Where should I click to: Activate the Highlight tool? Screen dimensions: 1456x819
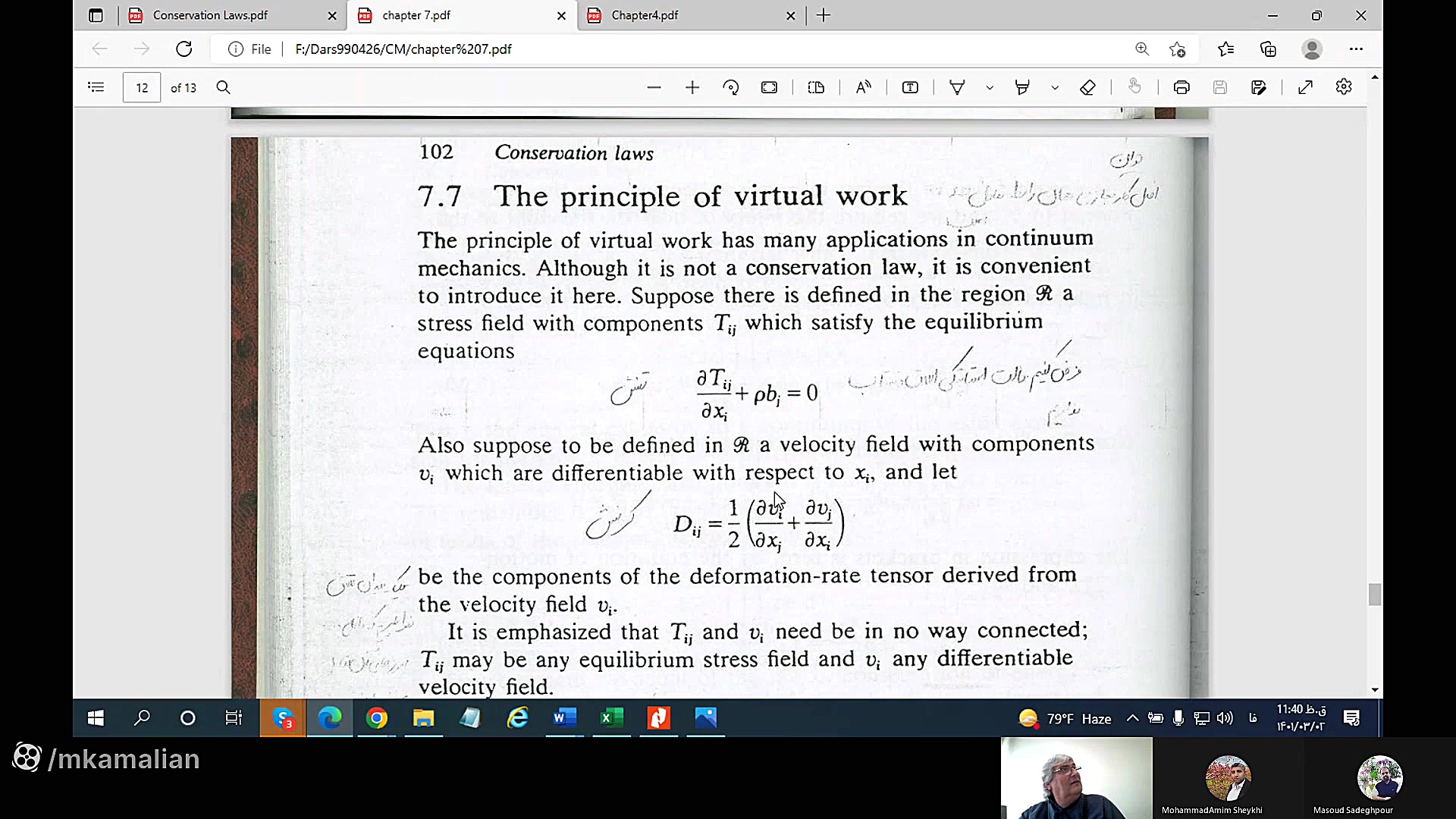pyautogui.click(x=1022, y=88)
